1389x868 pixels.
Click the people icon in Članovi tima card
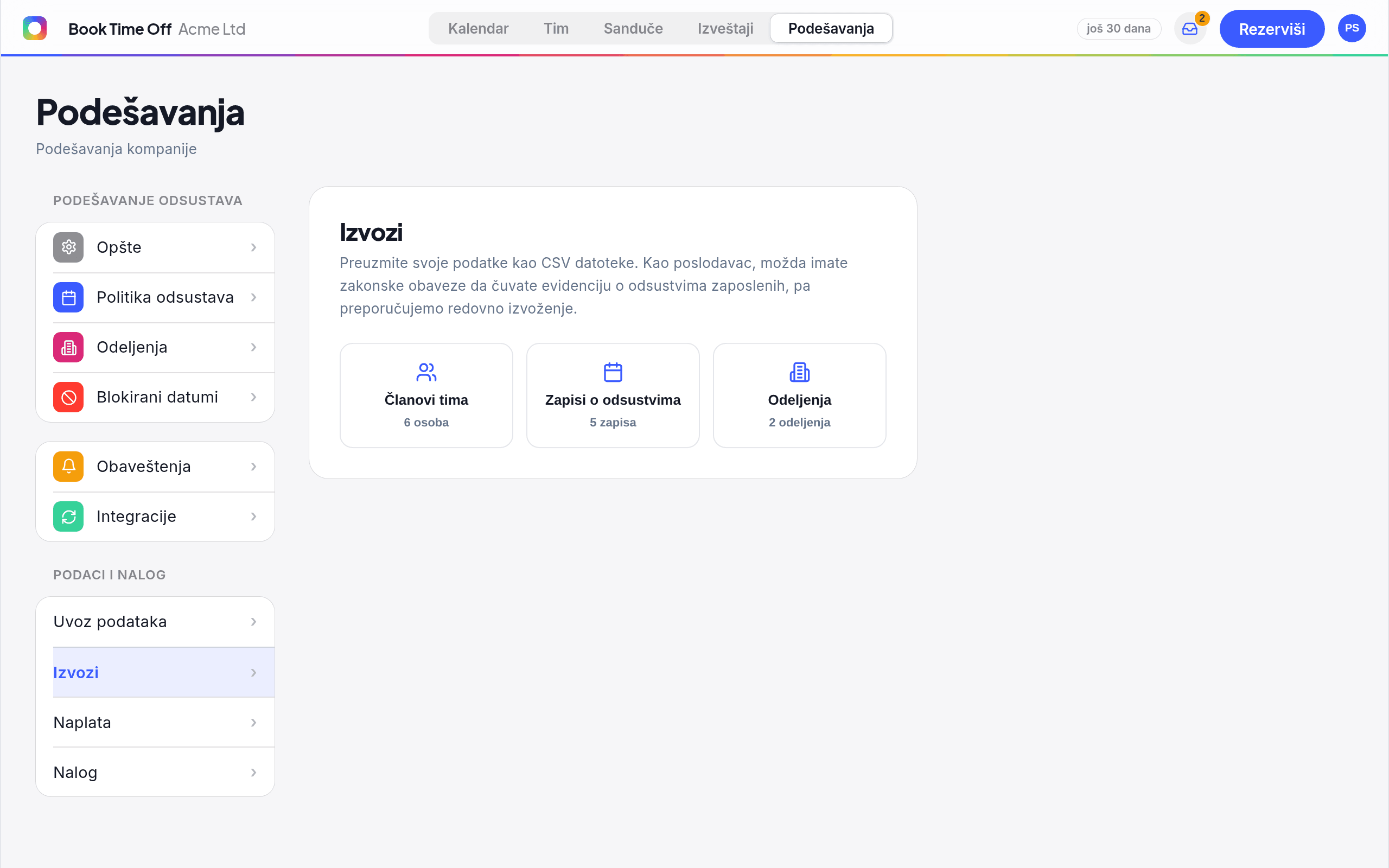(x=426, y=372)
